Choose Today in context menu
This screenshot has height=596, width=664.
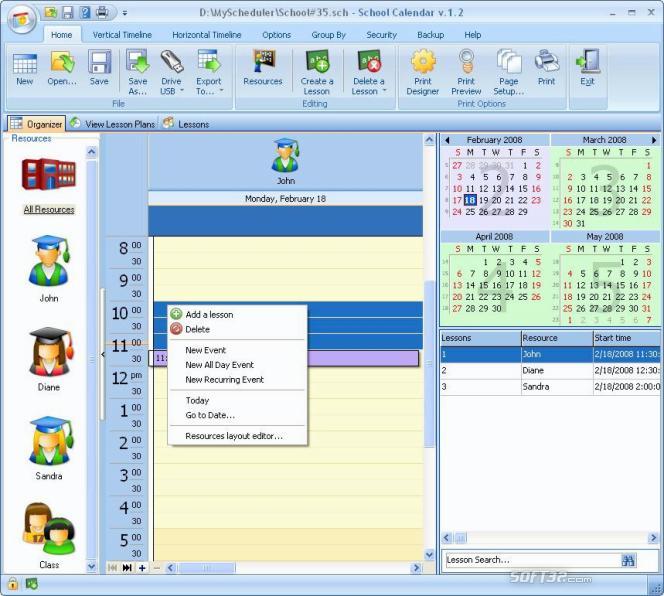(237, 400)
